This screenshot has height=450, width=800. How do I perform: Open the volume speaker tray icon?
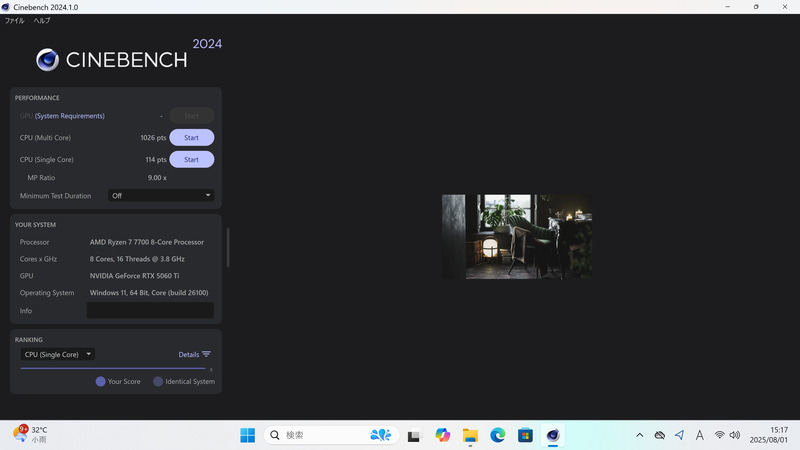coord(735,435)
